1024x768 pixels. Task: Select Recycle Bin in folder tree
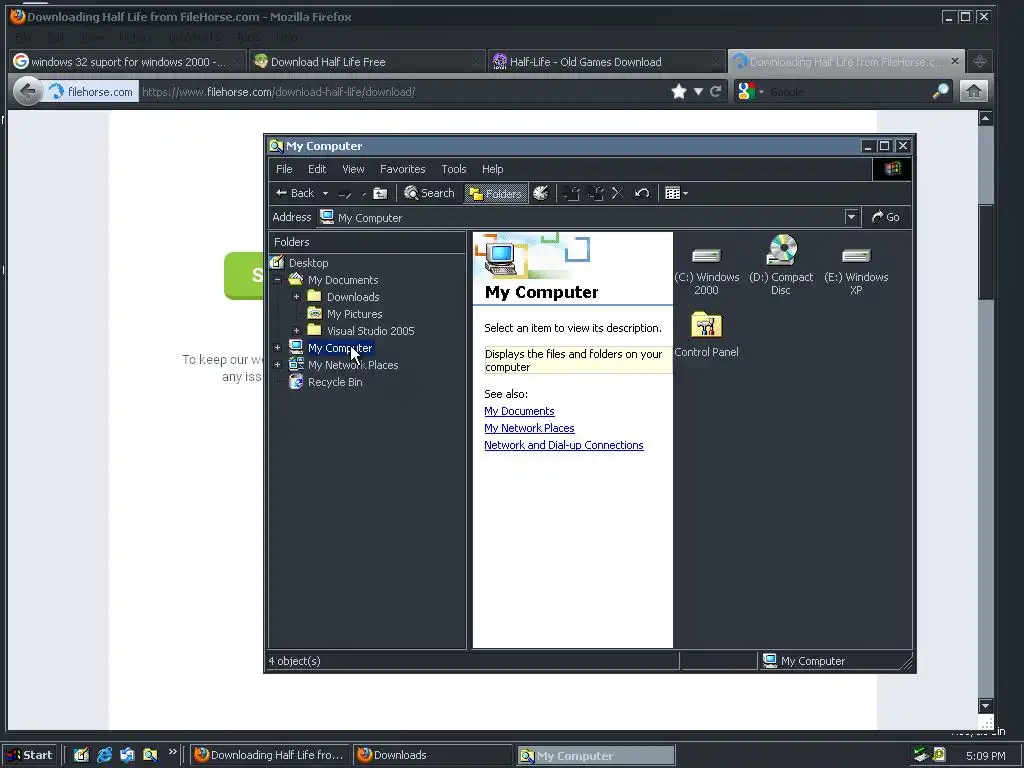335,382
